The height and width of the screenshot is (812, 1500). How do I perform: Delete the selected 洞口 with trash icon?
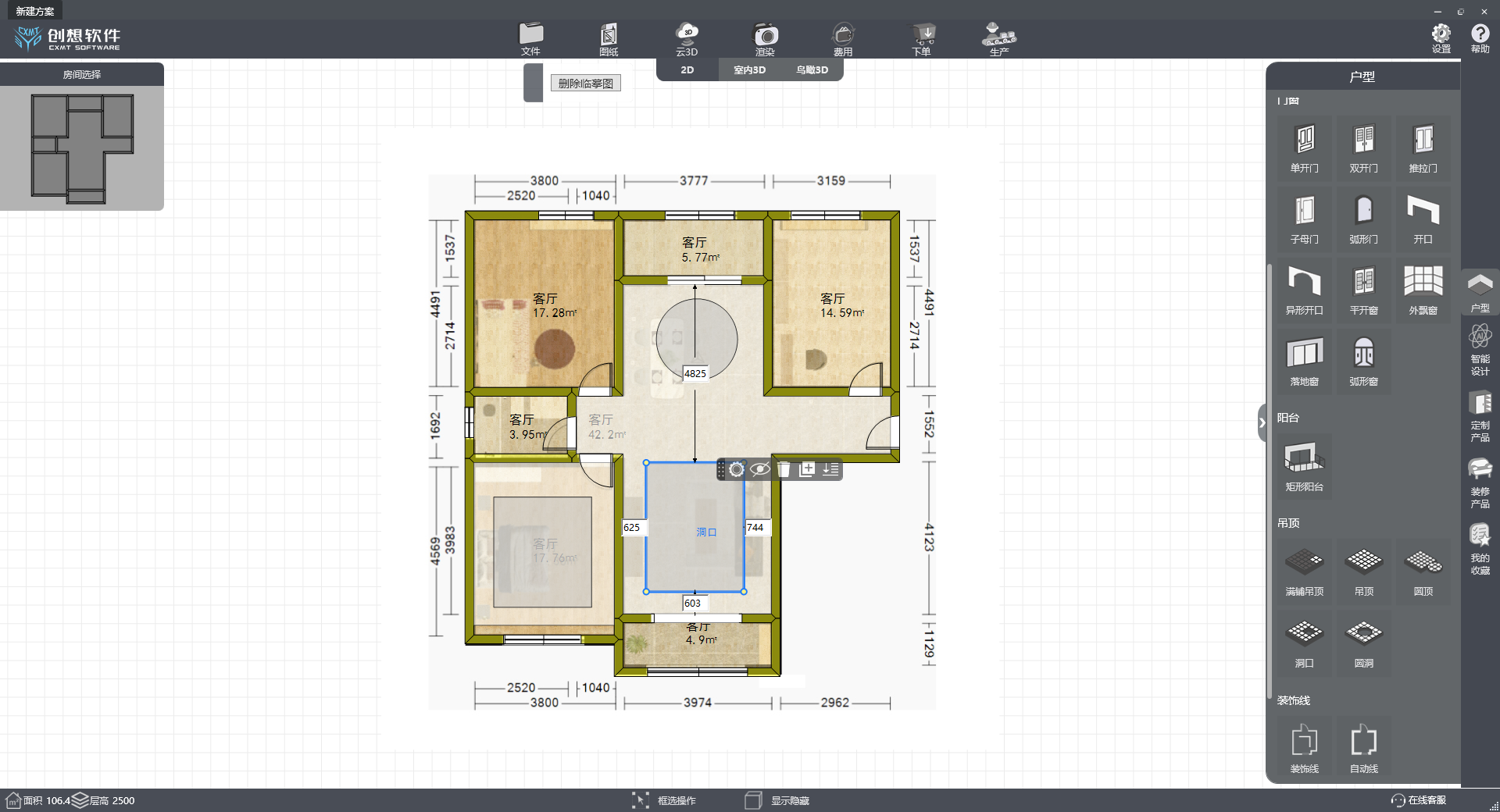tap(784, 469)
